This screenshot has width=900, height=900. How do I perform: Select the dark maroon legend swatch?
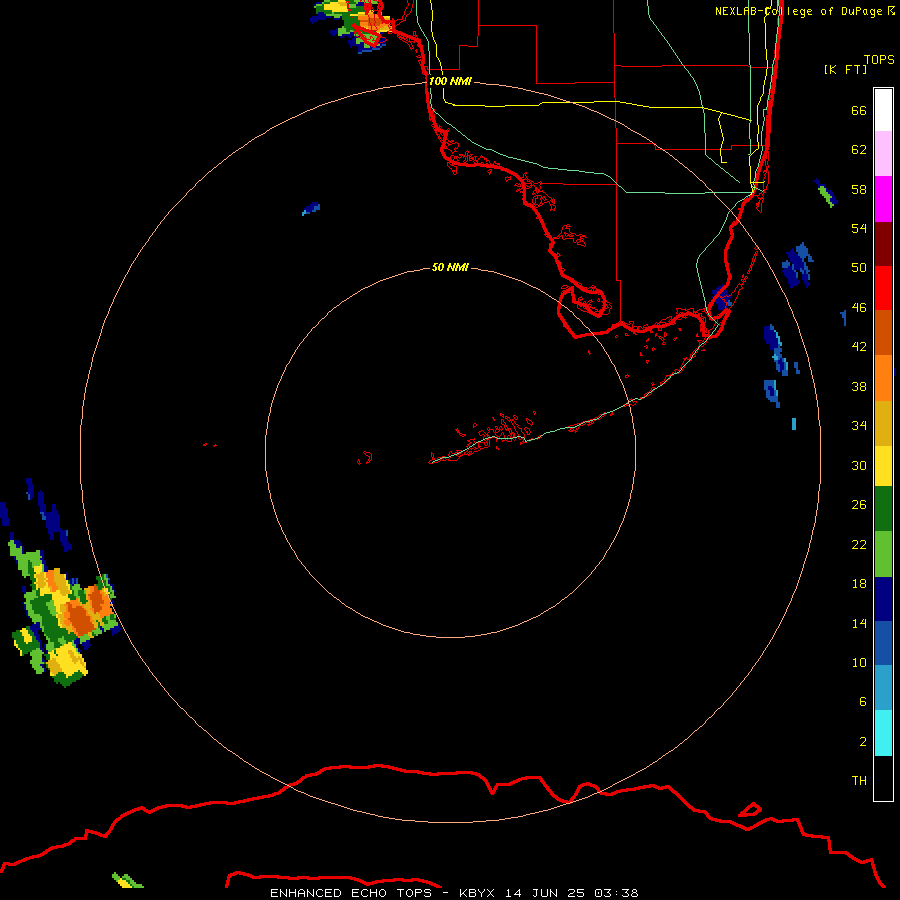pyautogui.click(x=883, y=243)
